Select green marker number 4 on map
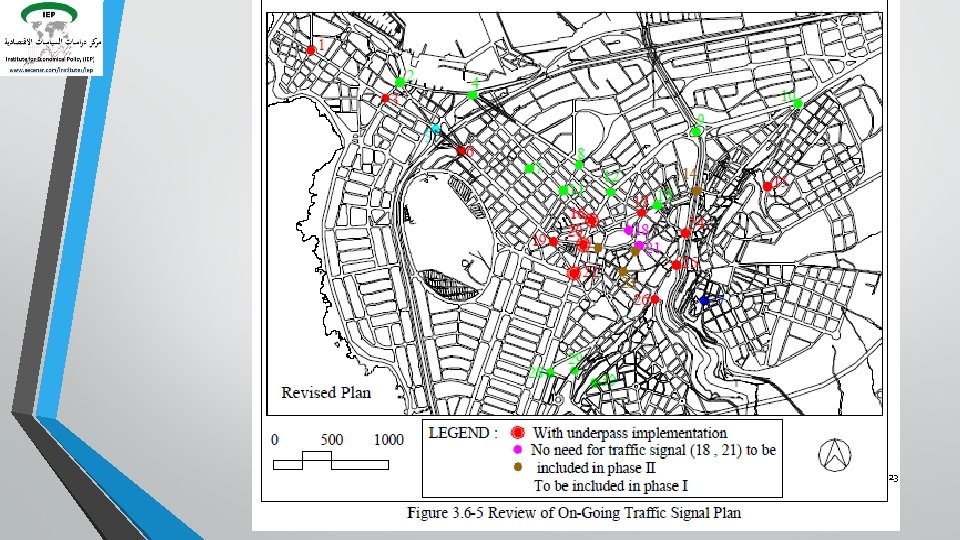 [472, 95]
